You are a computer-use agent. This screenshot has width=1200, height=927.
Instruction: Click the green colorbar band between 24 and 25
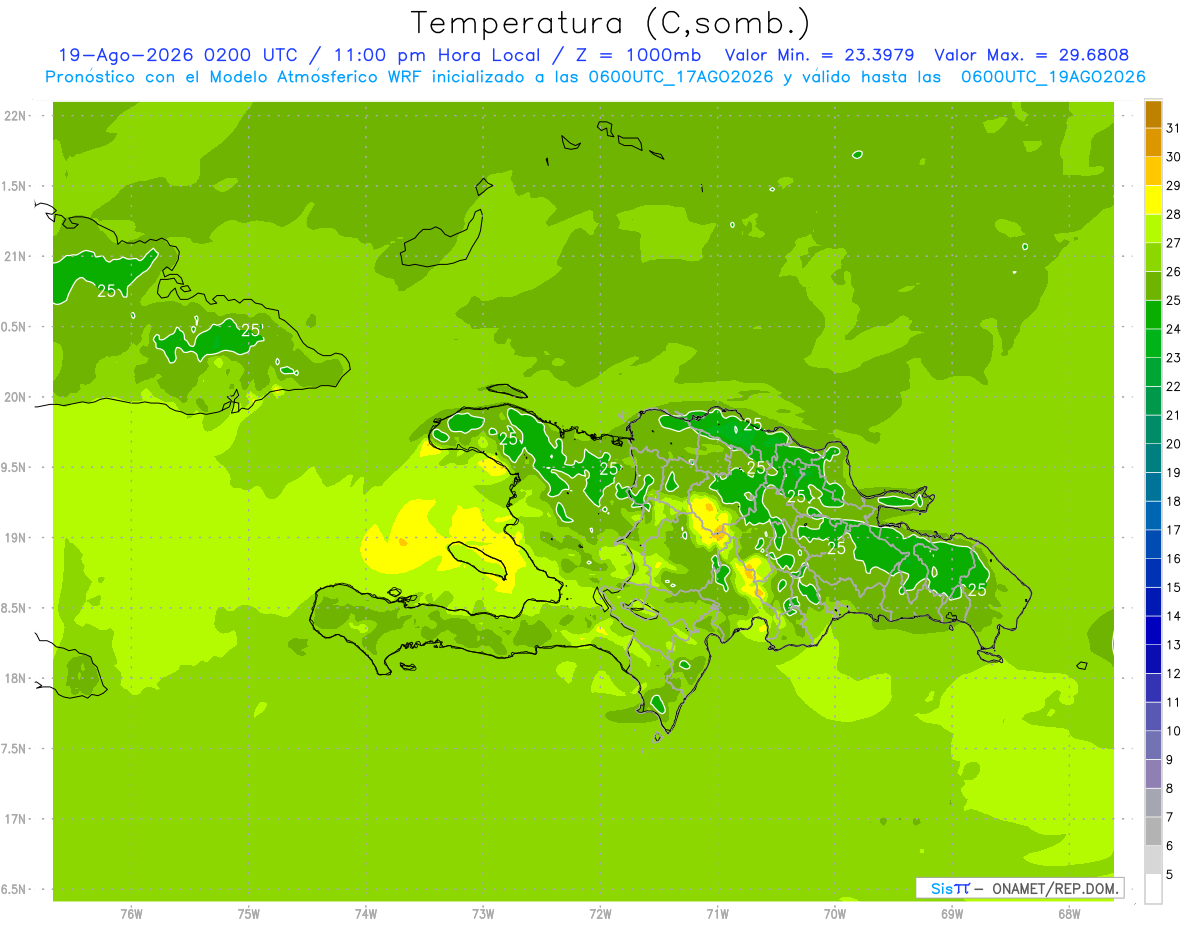tap(1153, 315)
